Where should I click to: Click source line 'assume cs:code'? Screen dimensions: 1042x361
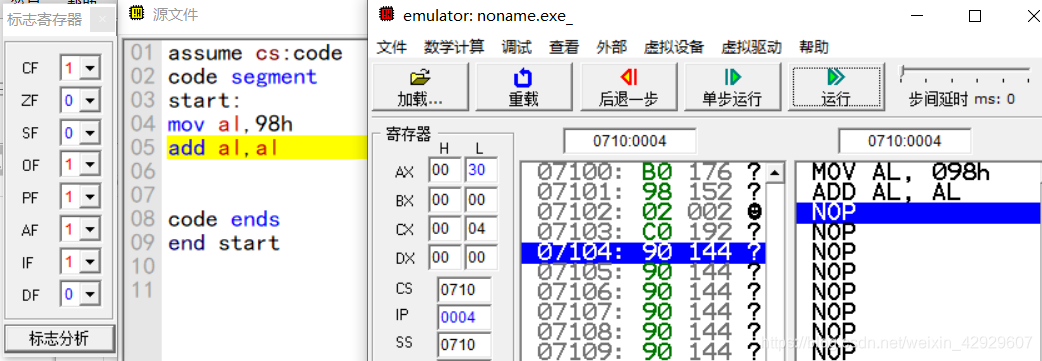tap(255, 53)
